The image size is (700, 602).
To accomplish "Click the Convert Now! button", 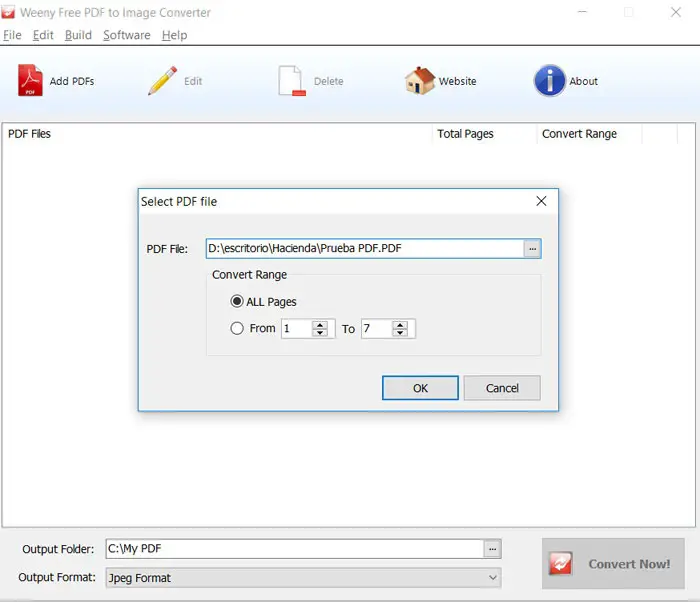I will click(613, 564).
